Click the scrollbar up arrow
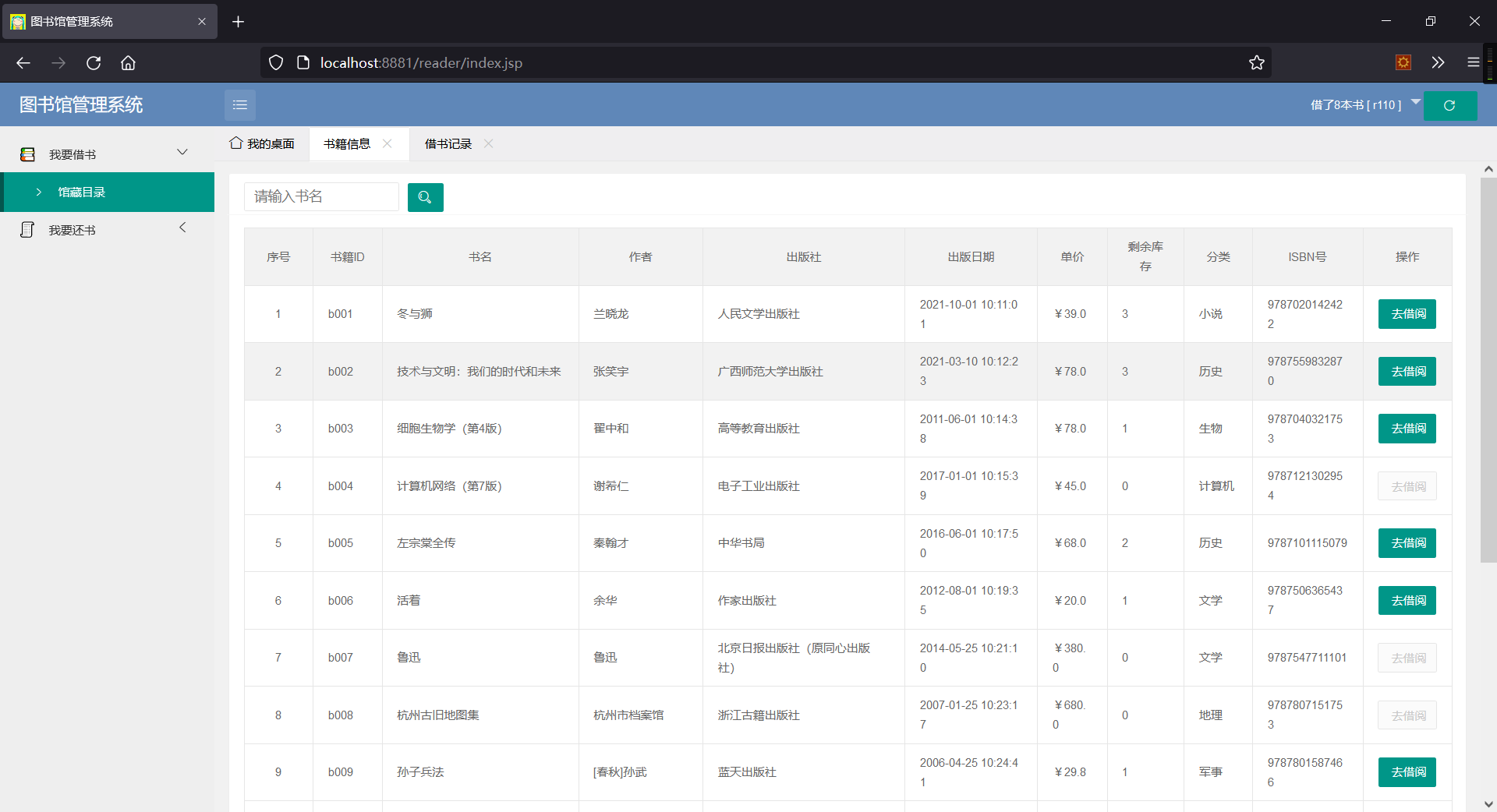 click(1488, 168)
